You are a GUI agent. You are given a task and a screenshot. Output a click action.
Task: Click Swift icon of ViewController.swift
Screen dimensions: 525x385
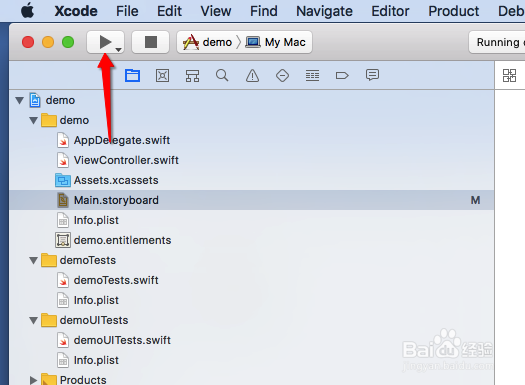(x=63, y=160)
